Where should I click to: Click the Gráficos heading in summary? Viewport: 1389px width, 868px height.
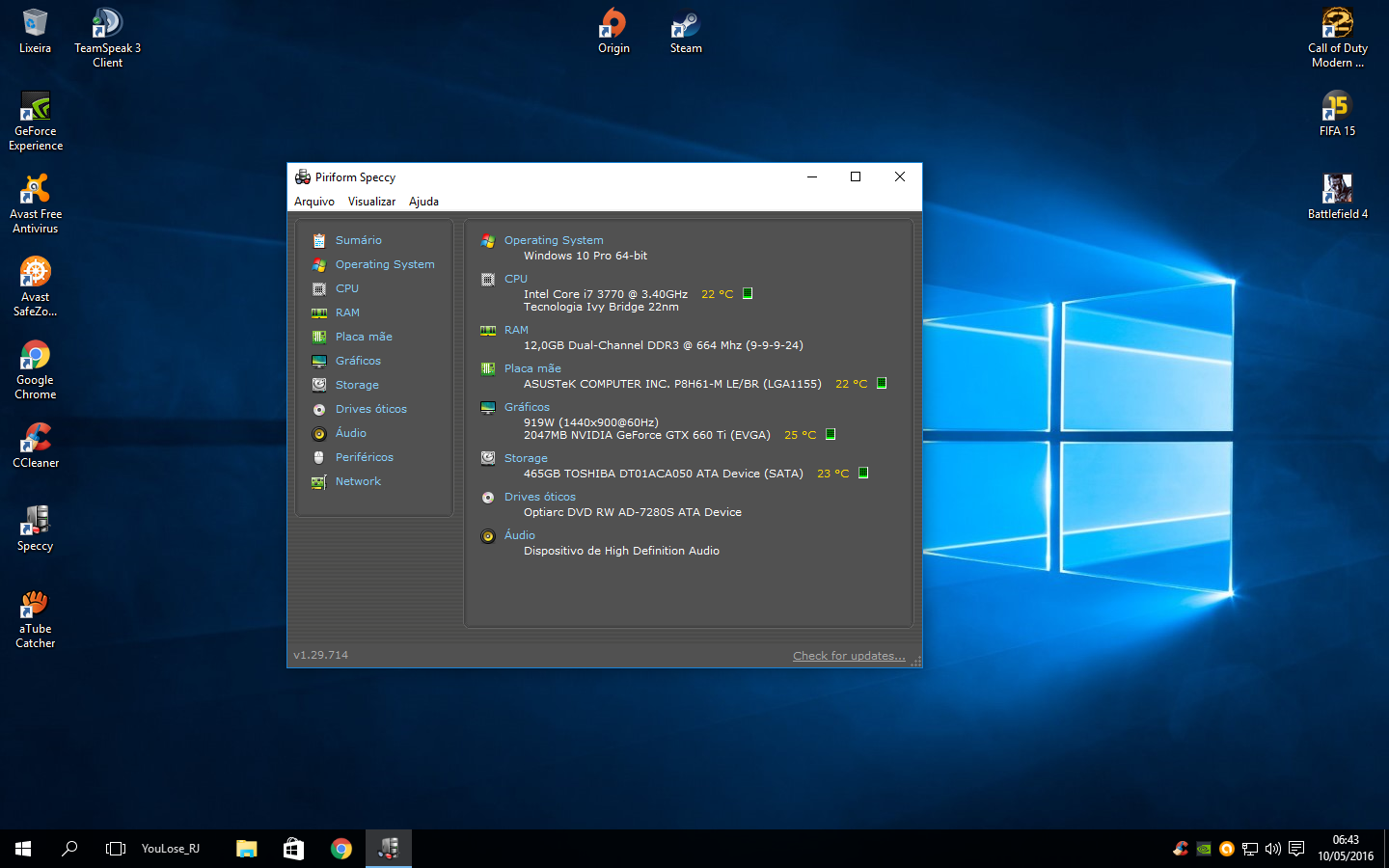point(527,407)
